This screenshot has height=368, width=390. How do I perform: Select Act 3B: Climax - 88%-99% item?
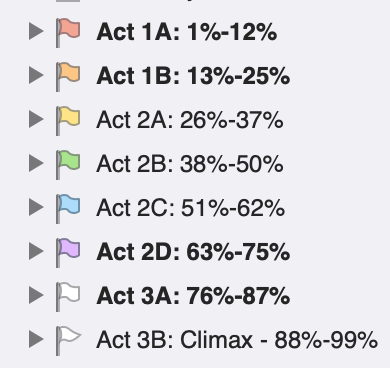pyautogui.click(x=237, y=340)
